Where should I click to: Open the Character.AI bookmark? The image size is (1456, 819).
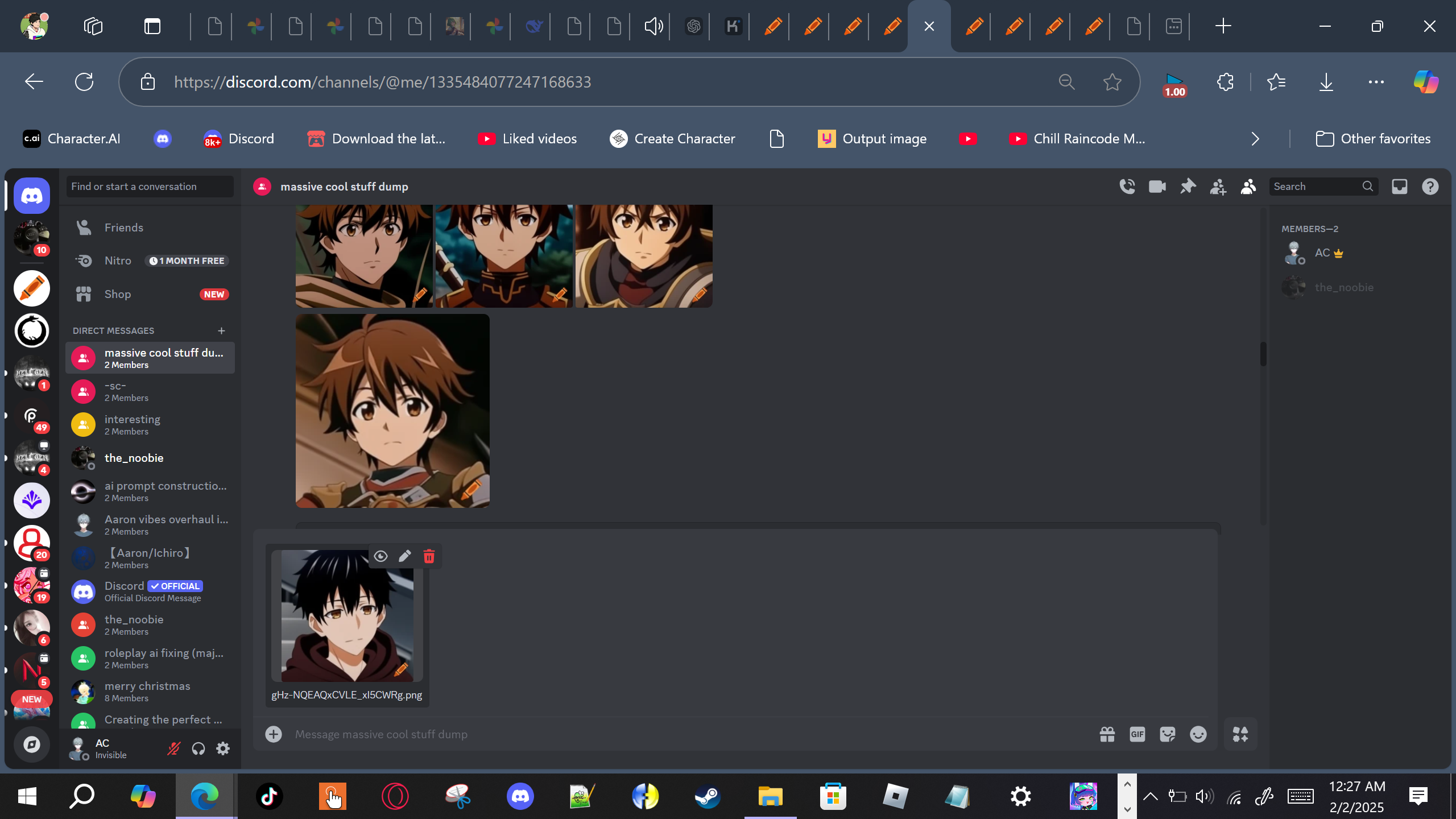[x=72, y=139]
